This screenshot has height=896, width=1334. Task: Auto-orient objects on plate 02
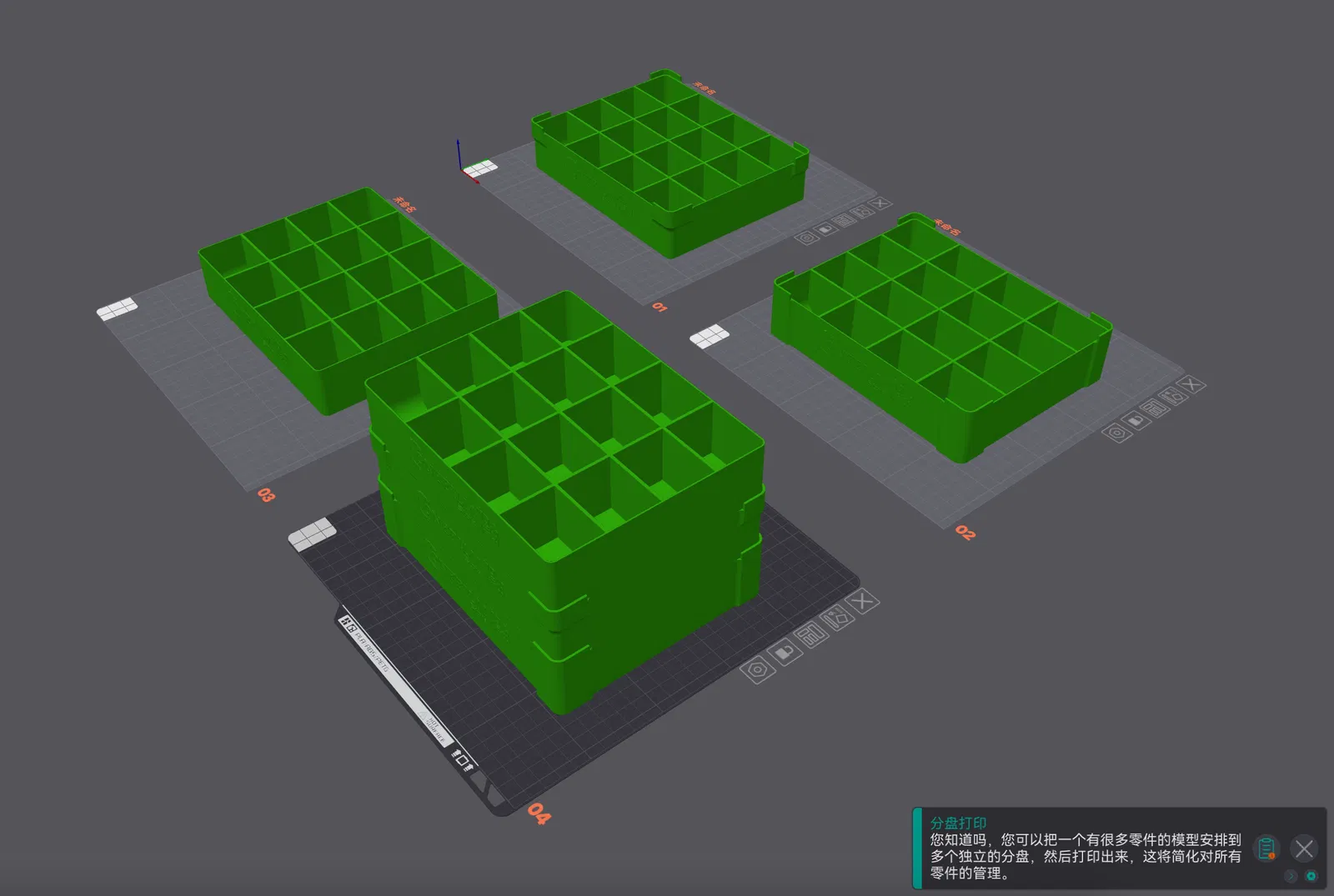click(x=1174, y=396)
